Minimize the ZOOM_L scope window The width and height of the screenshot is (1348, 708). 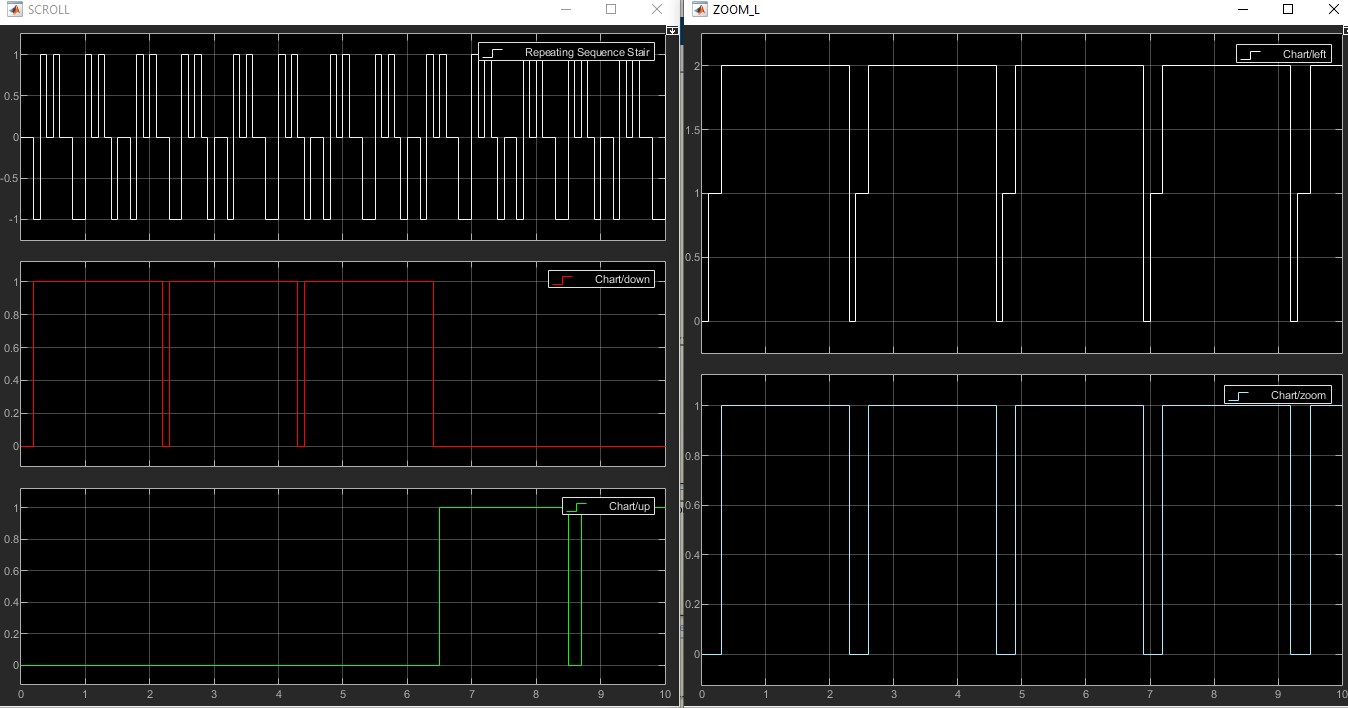[1243, 9]
